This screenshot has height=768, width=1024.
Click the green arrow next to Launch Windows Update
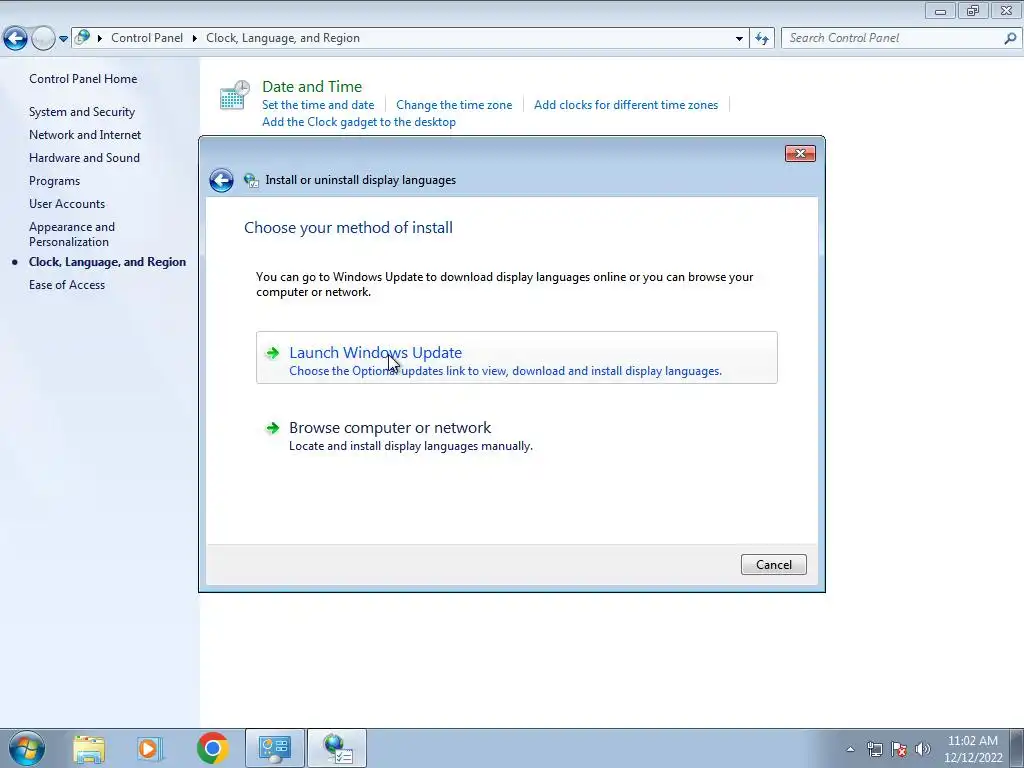click(272, 353)
